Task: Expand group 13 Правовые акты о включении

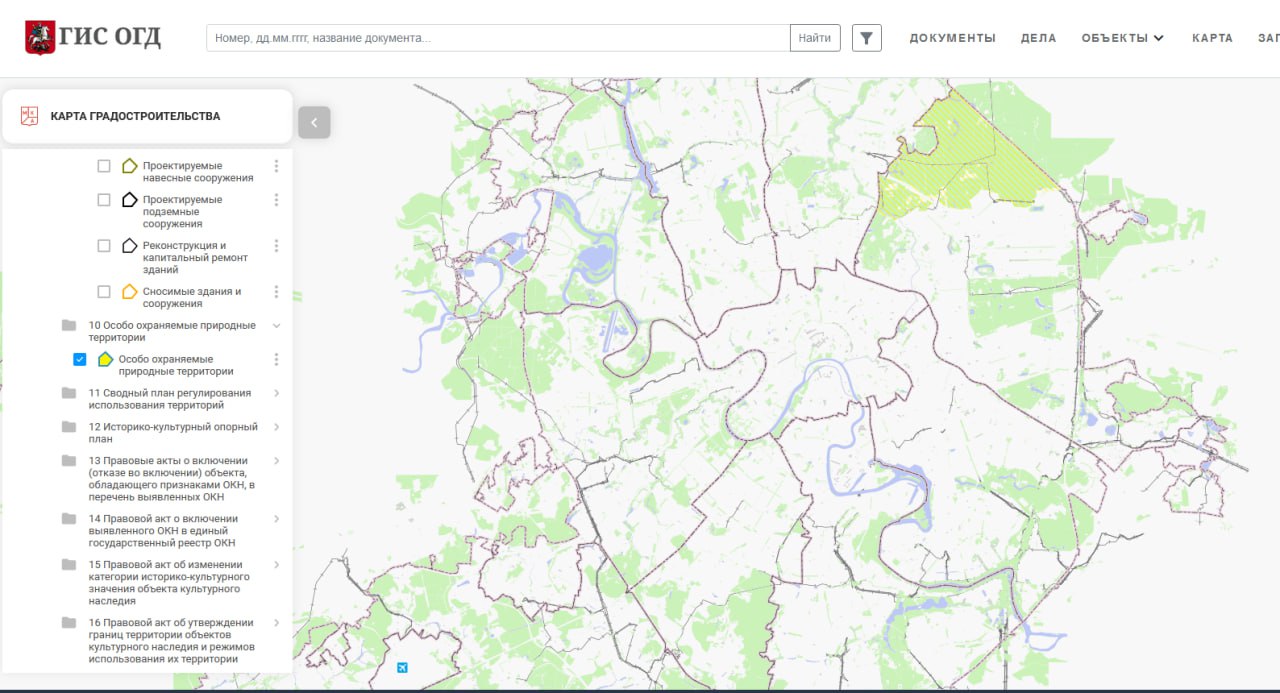Action: coord(277,461)
